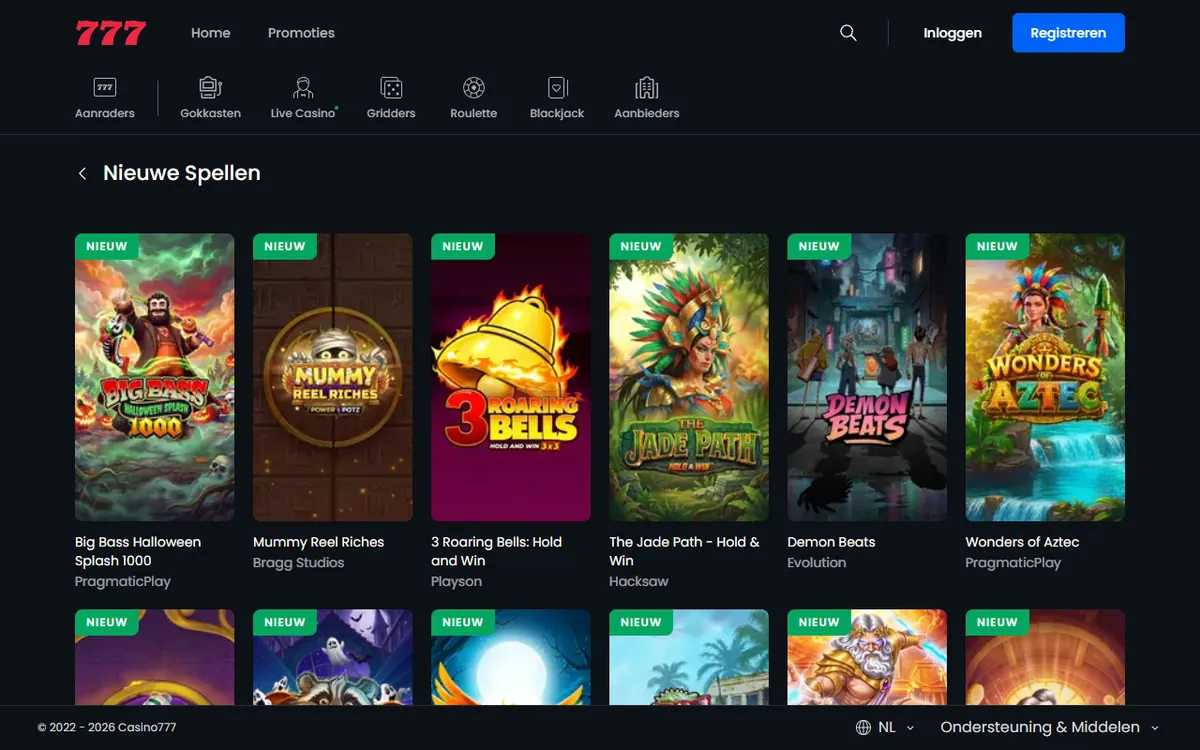Screen dimensions: 1200x750
Task: Click the Mummy Reel Riches title text
Action: (318, 542)
